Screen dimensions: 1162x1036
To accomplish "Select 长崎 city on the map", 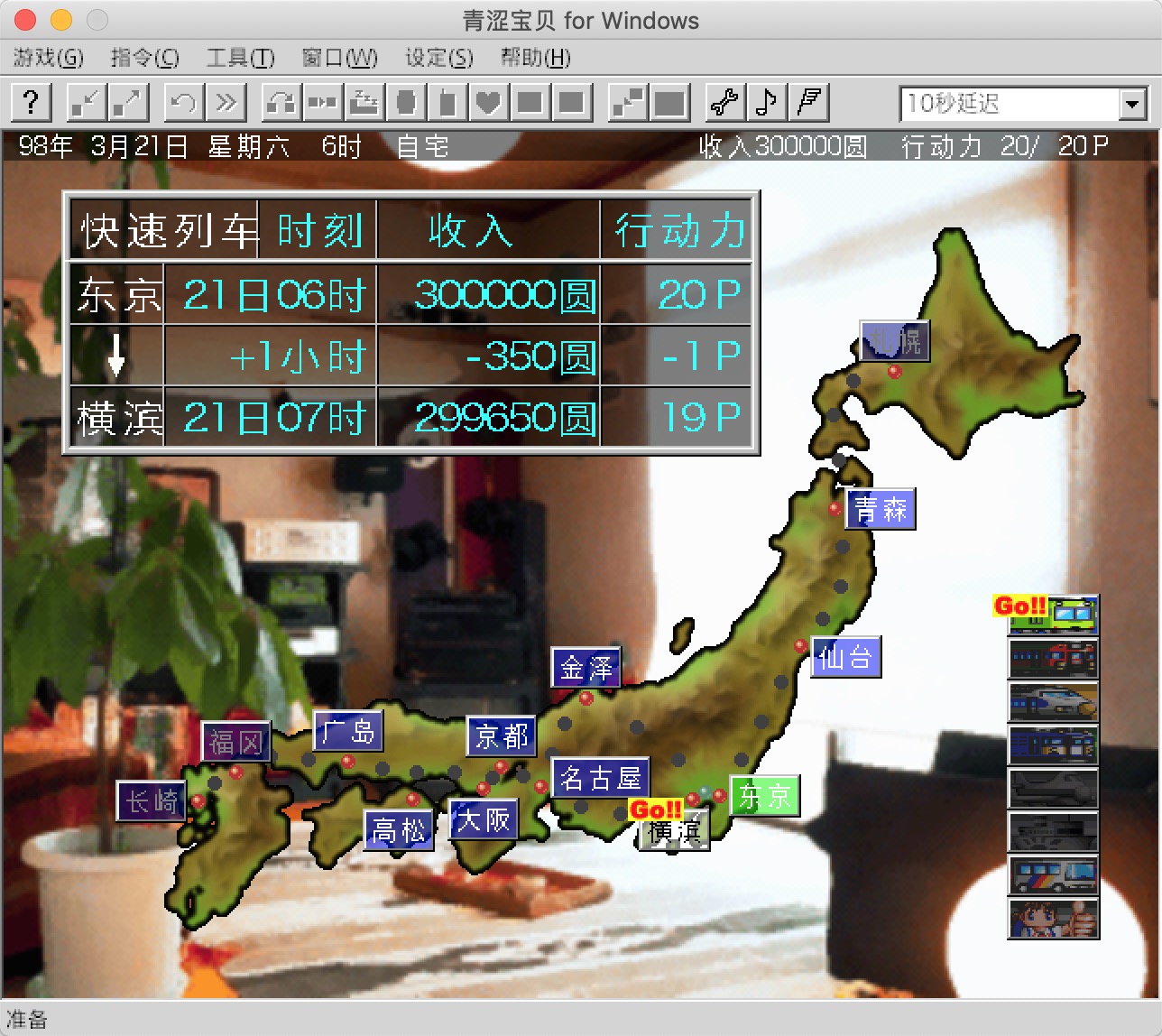I will pos(152,801).
